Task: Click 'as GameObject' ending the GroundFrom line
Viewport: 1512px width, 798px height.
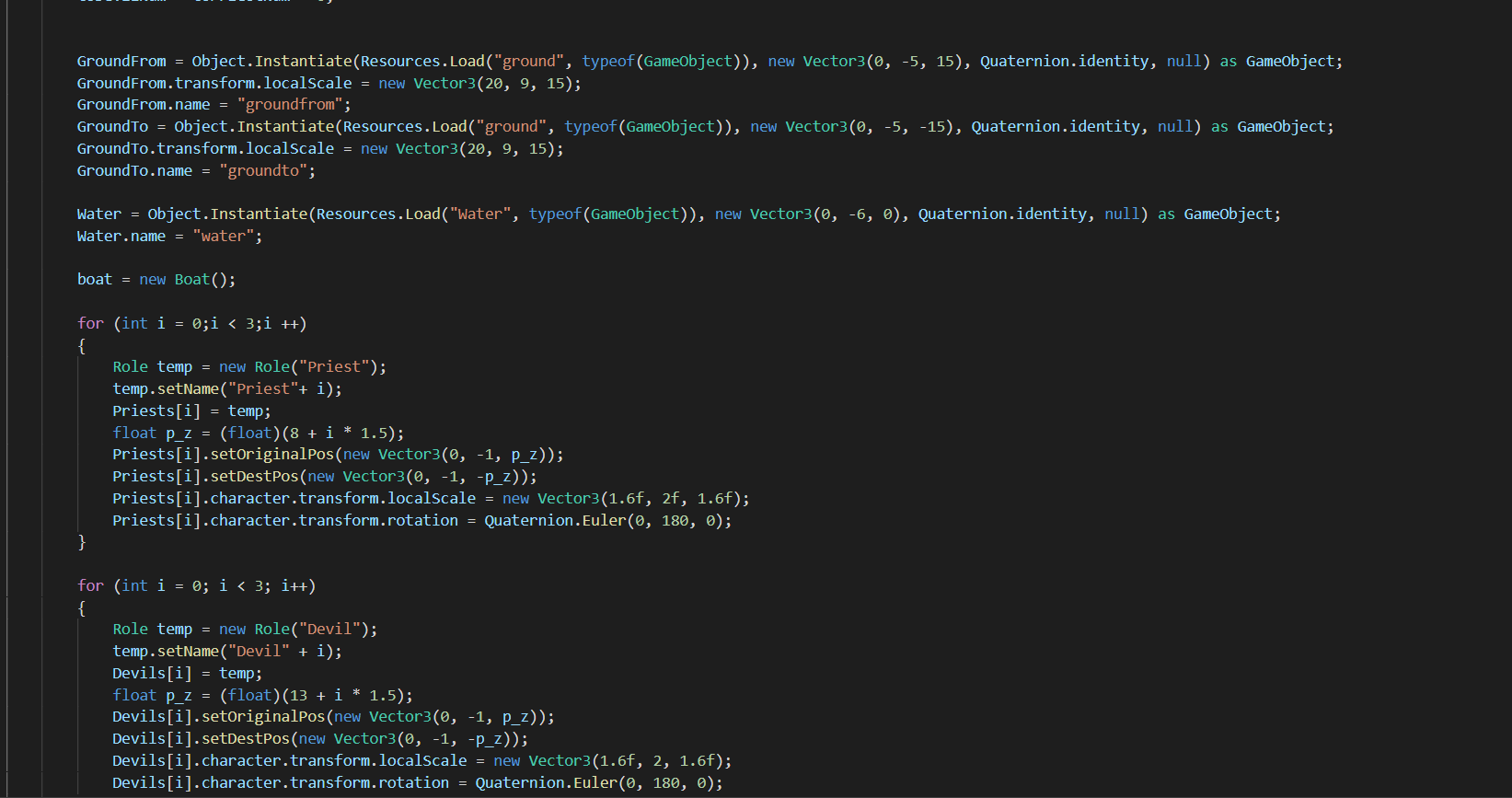Action: (1277, 62)
